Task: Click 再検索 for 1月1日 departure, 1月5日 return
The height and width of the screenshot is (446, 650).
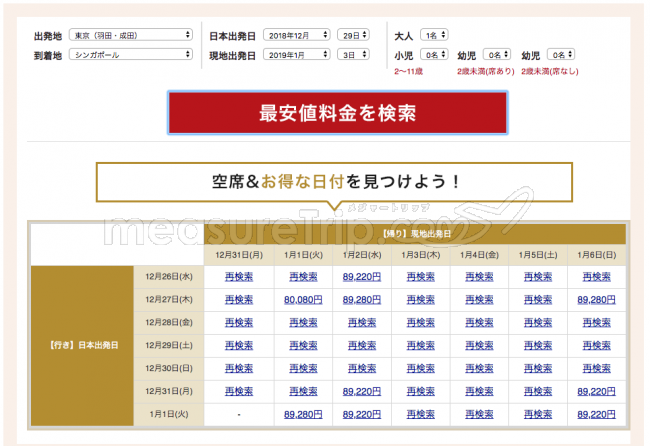Action: pos(538,414)
